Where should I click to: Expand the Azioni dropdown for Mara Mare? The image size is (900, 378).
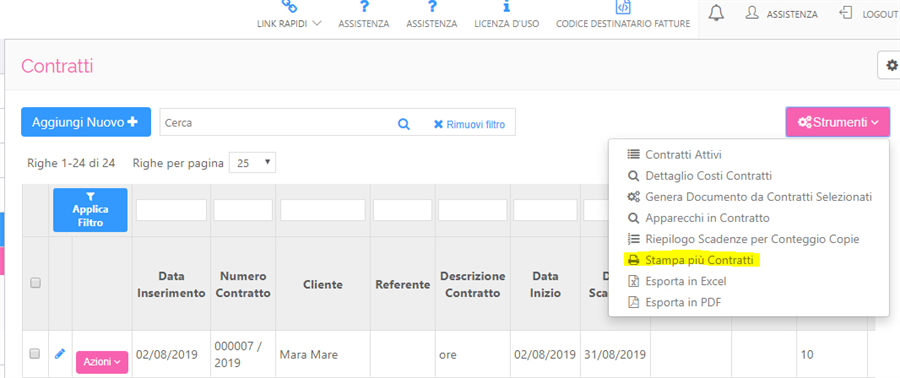pyautogui.click(x=102, y=363)
